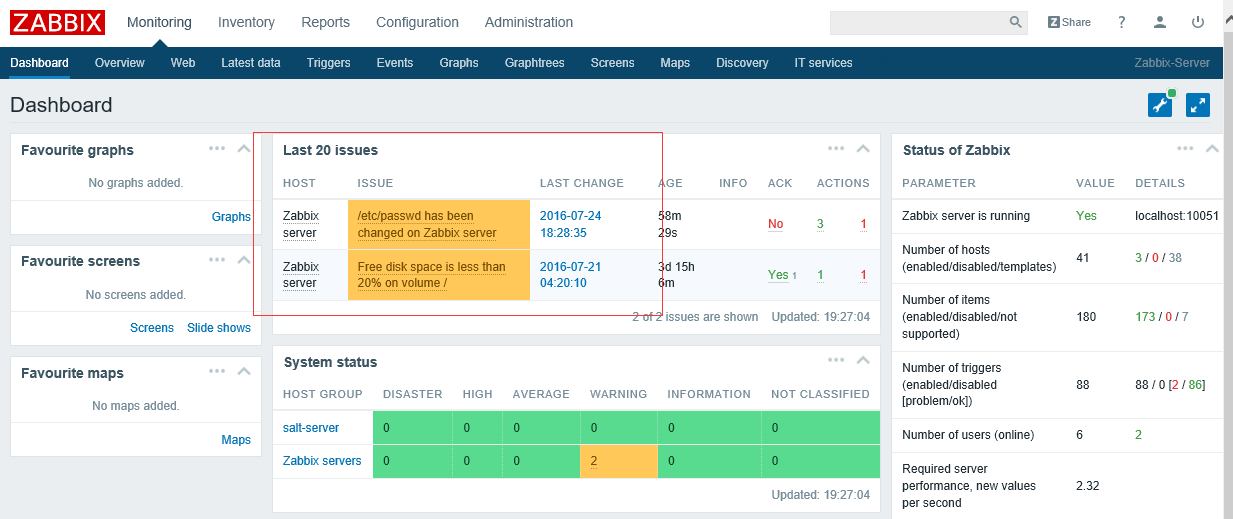Open Favourite screens widget options dots
Viewport: 1233px width, 519px height.
click(217, 259)
